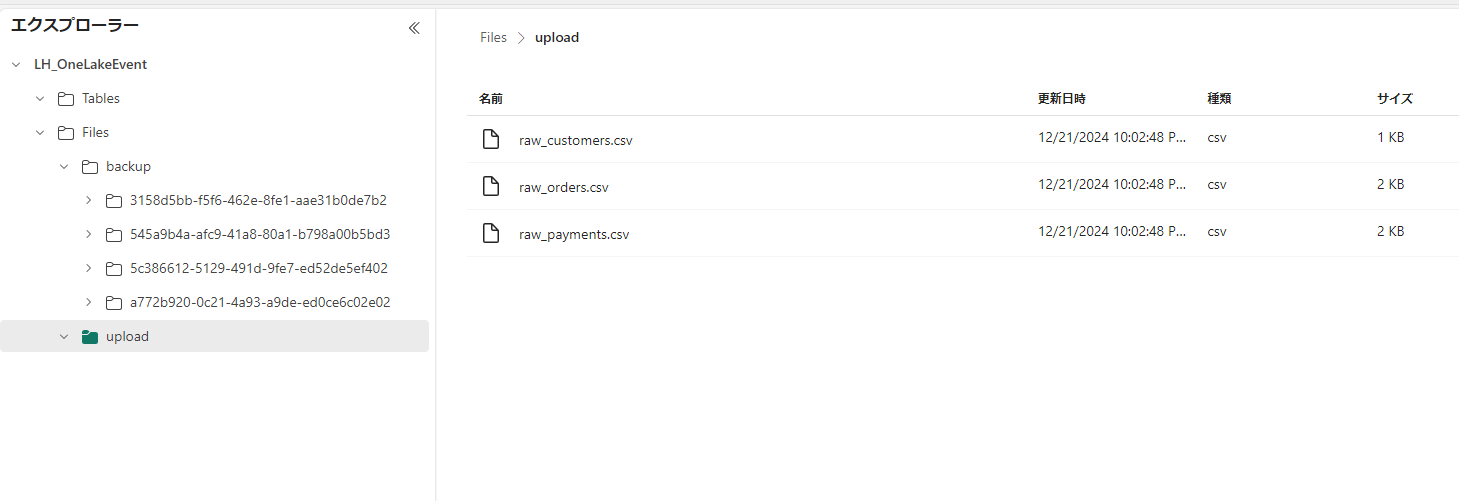Collapse the LH_OneLakeEvent root node chevron
The width and height of the screenshot is (1459, 501).
(16, 65)
